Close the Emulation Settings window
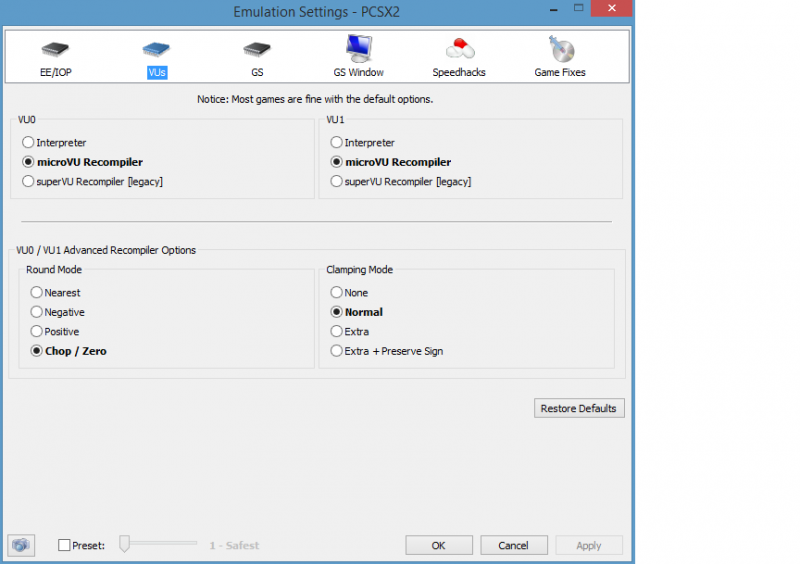The image size is (800, 564). (604, 9)
